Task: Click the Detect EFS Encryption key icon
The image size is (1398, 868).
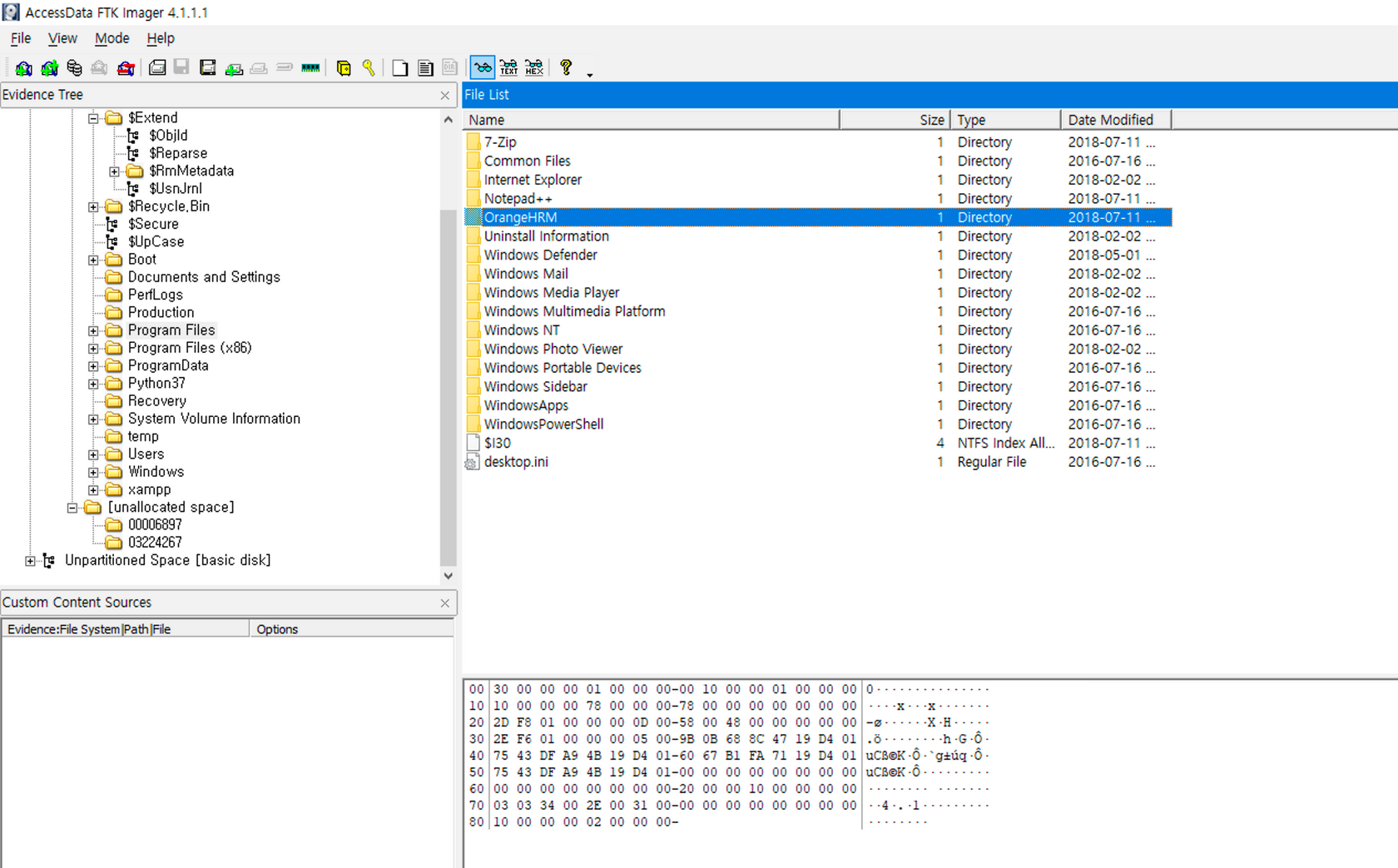Action: click(369, 68)
